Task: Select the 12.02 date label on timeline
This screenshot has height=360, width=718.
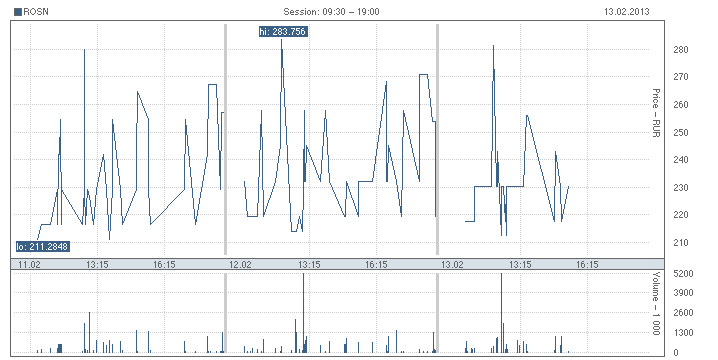Action: [240, 265]
